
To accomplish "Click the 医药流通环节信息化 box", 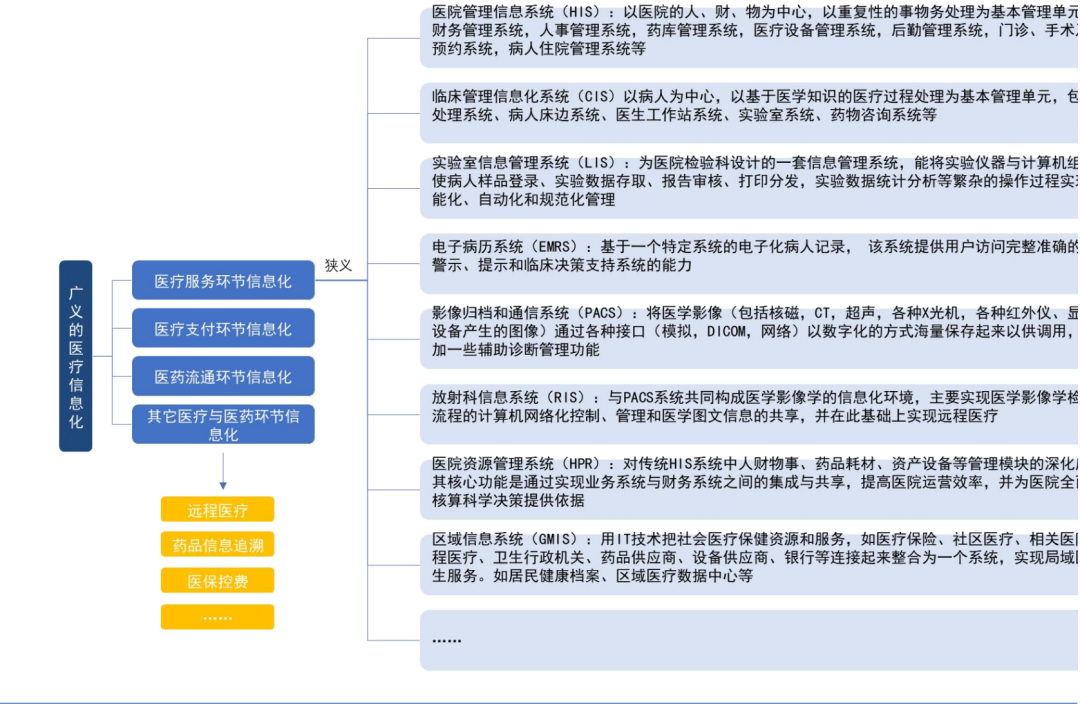I will (x=222, y=376).
